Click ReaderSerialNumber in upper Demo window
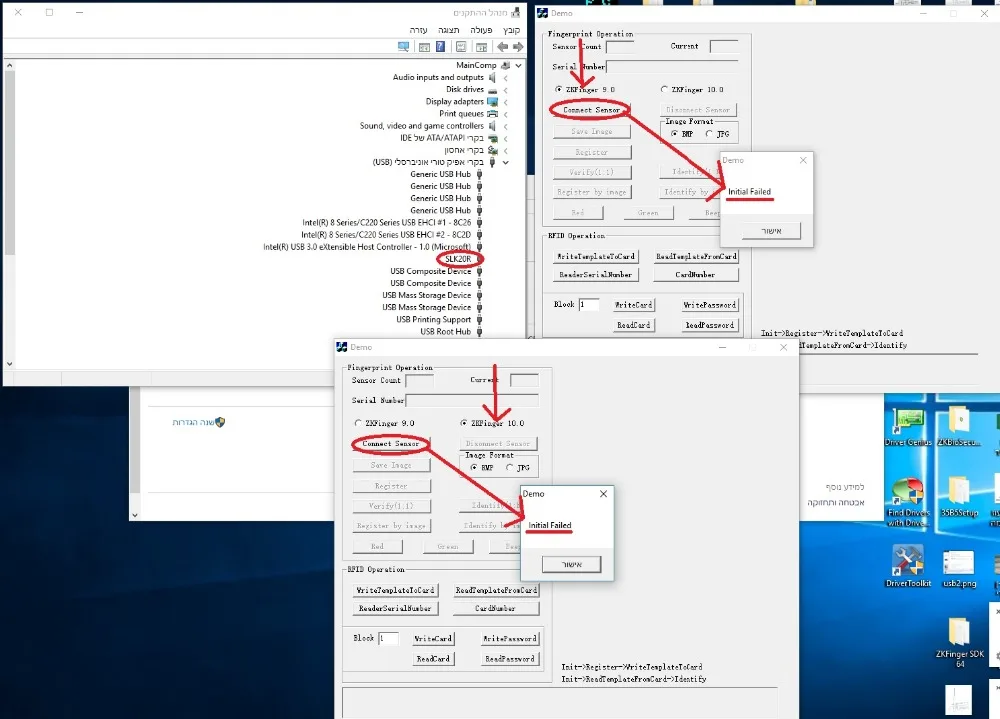This screenshot has height=719, width=1000. [x=596, y=275]
